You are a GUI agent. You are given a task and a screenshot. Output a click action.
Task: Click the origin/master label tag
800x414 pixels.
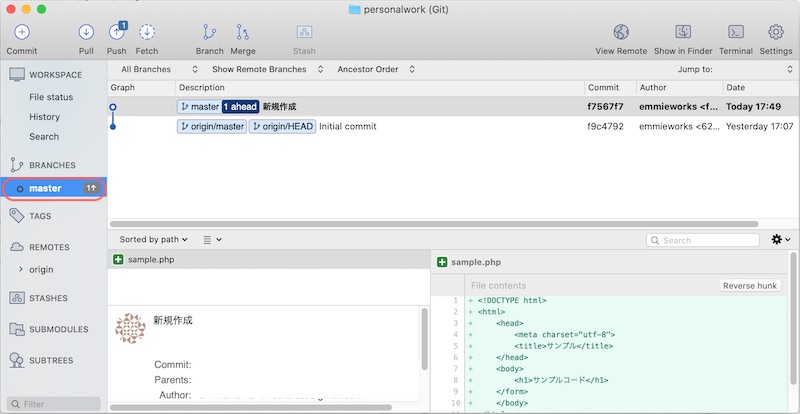pos(212,126)
